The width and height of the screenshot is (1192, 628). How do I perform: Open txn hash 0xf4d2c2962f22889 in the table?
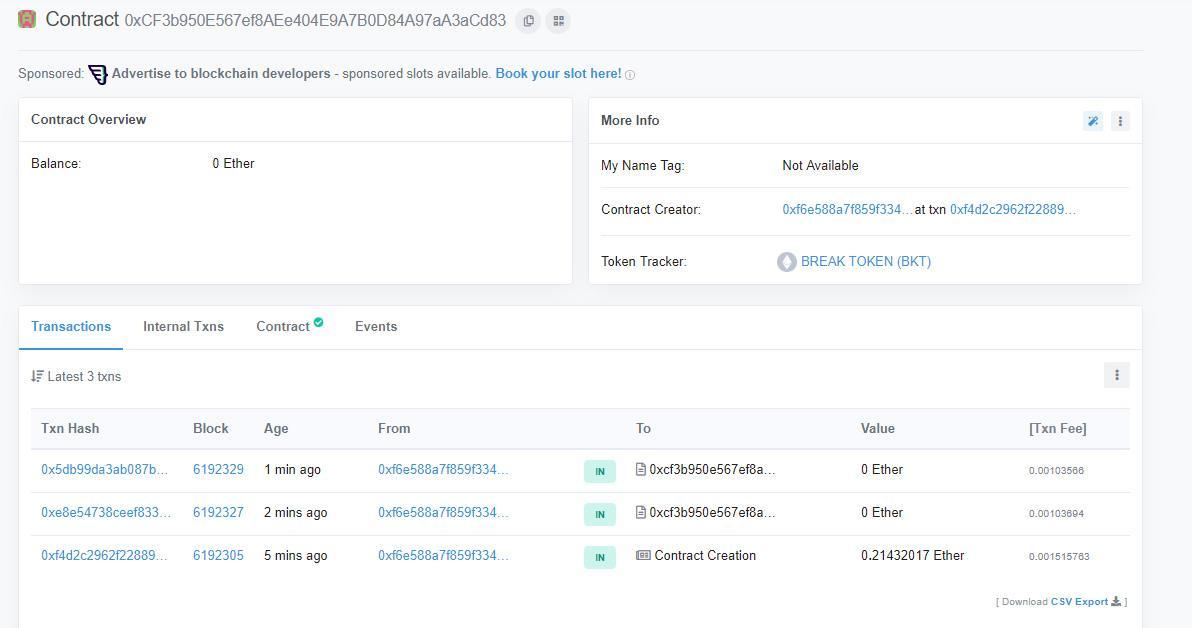(104, 556)
